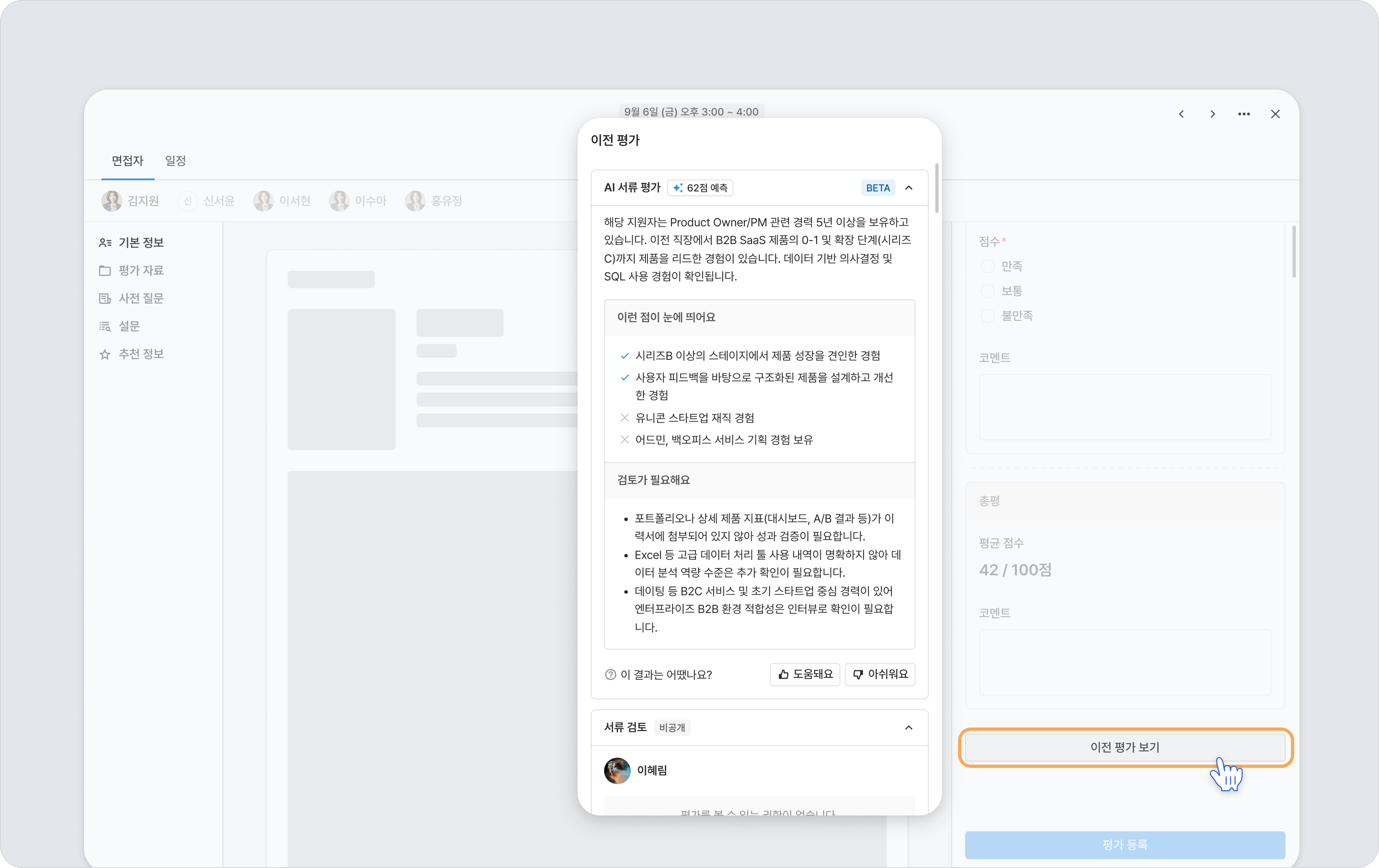Open 추천 정보 star section in sidebar
The image size is (1379, 868).
(132, 354)
